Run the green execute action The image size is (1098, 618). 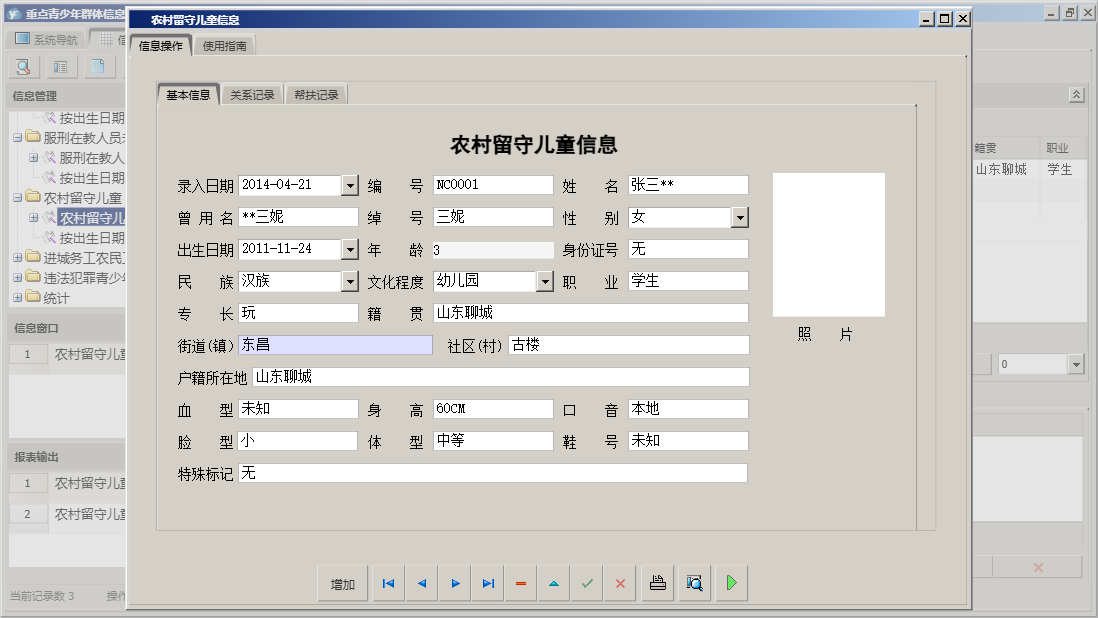[x=730, y=582]
